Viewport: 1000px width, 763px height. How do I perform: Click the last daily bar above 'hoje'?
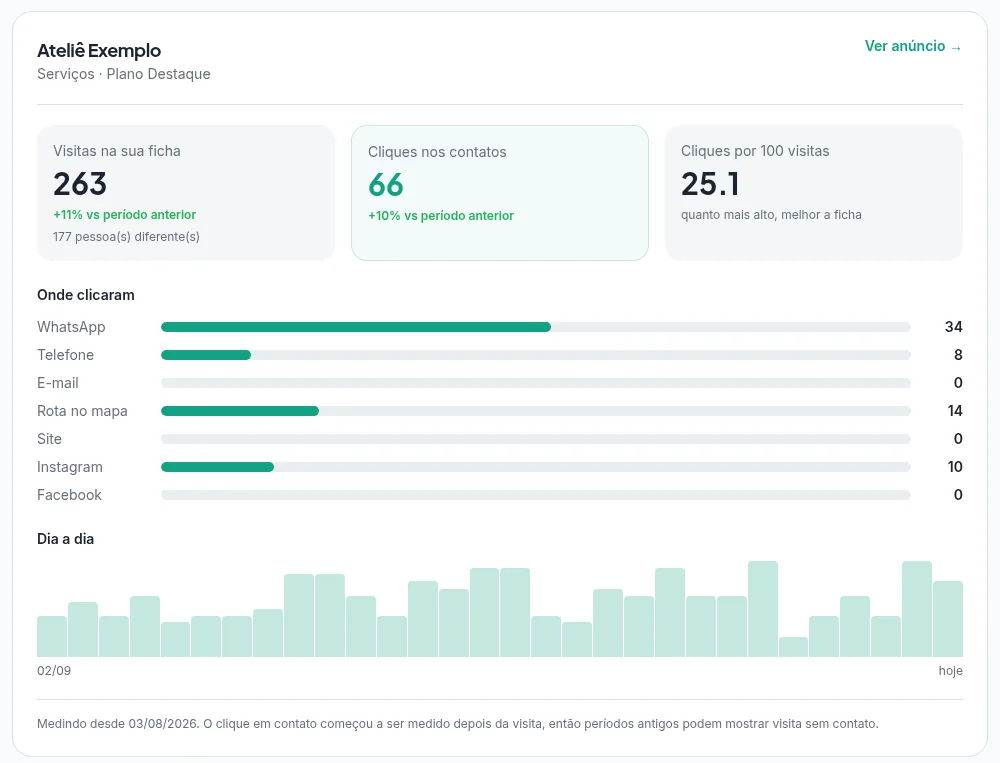click(x=948, y=619)
